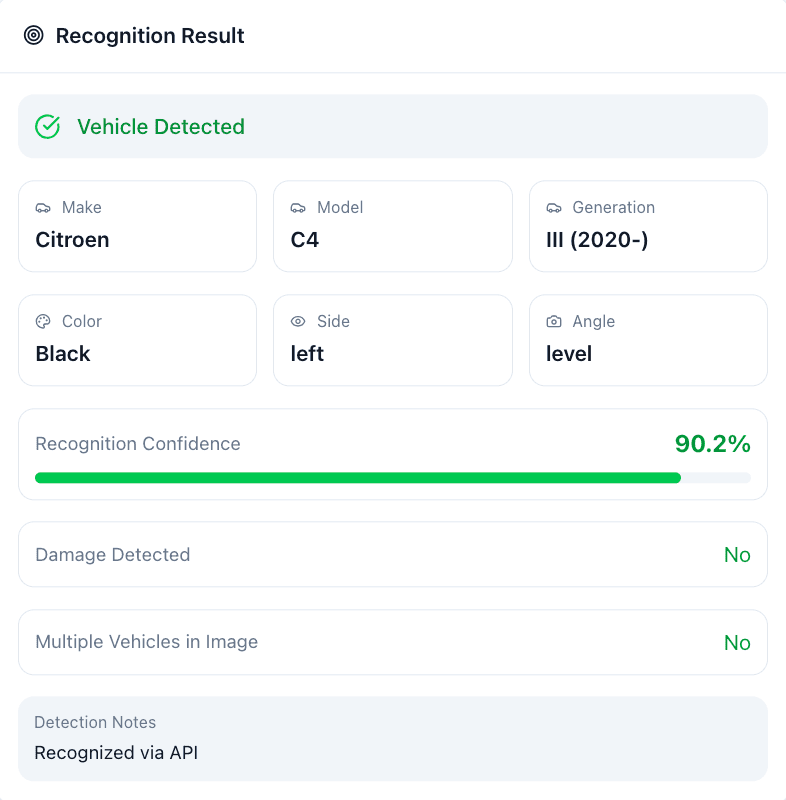Toggle the Damage Detected value
Screen dimensions: 786x800
click(738, 555)
